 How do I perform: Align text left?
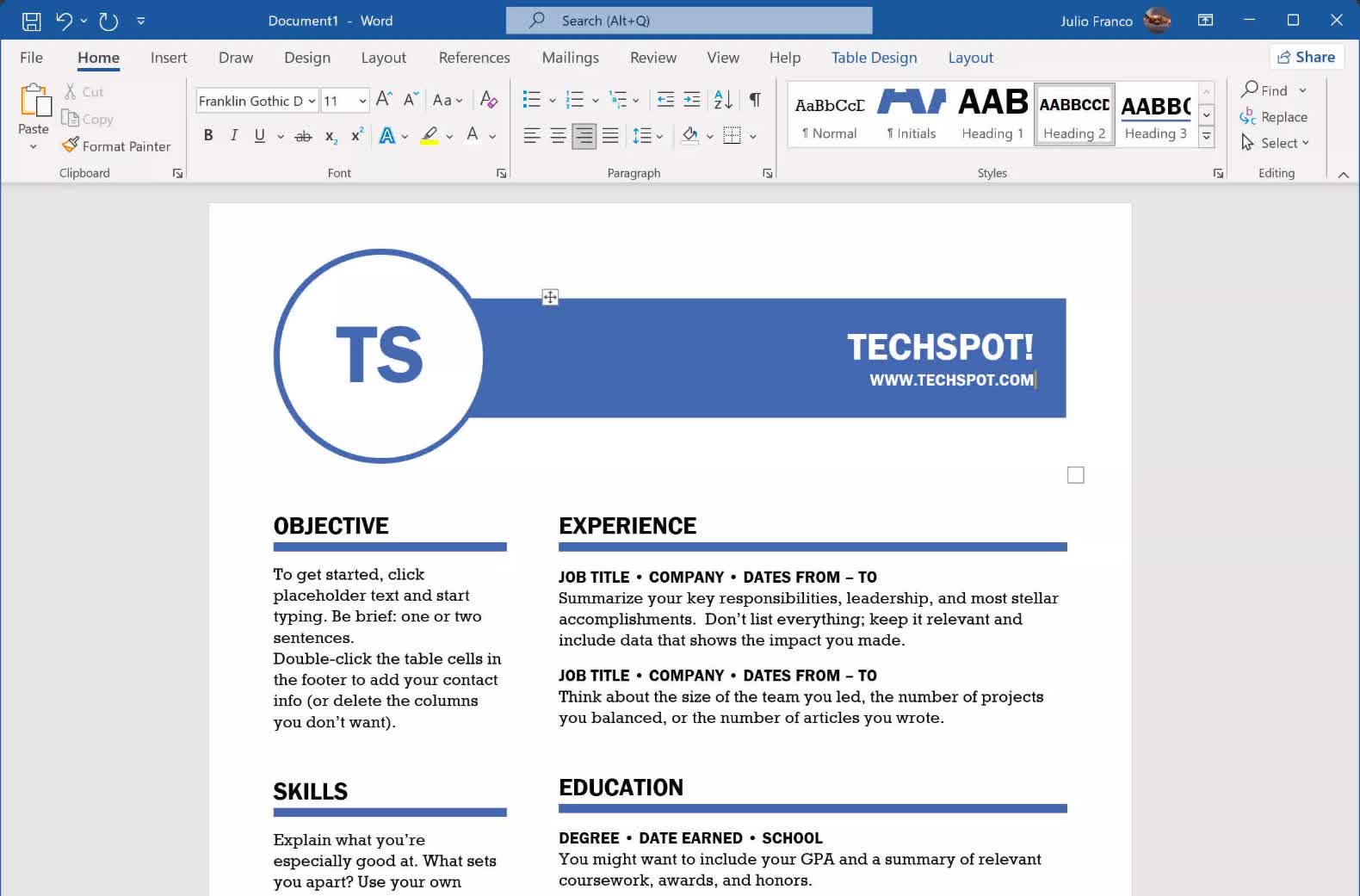tap(532, 135)
